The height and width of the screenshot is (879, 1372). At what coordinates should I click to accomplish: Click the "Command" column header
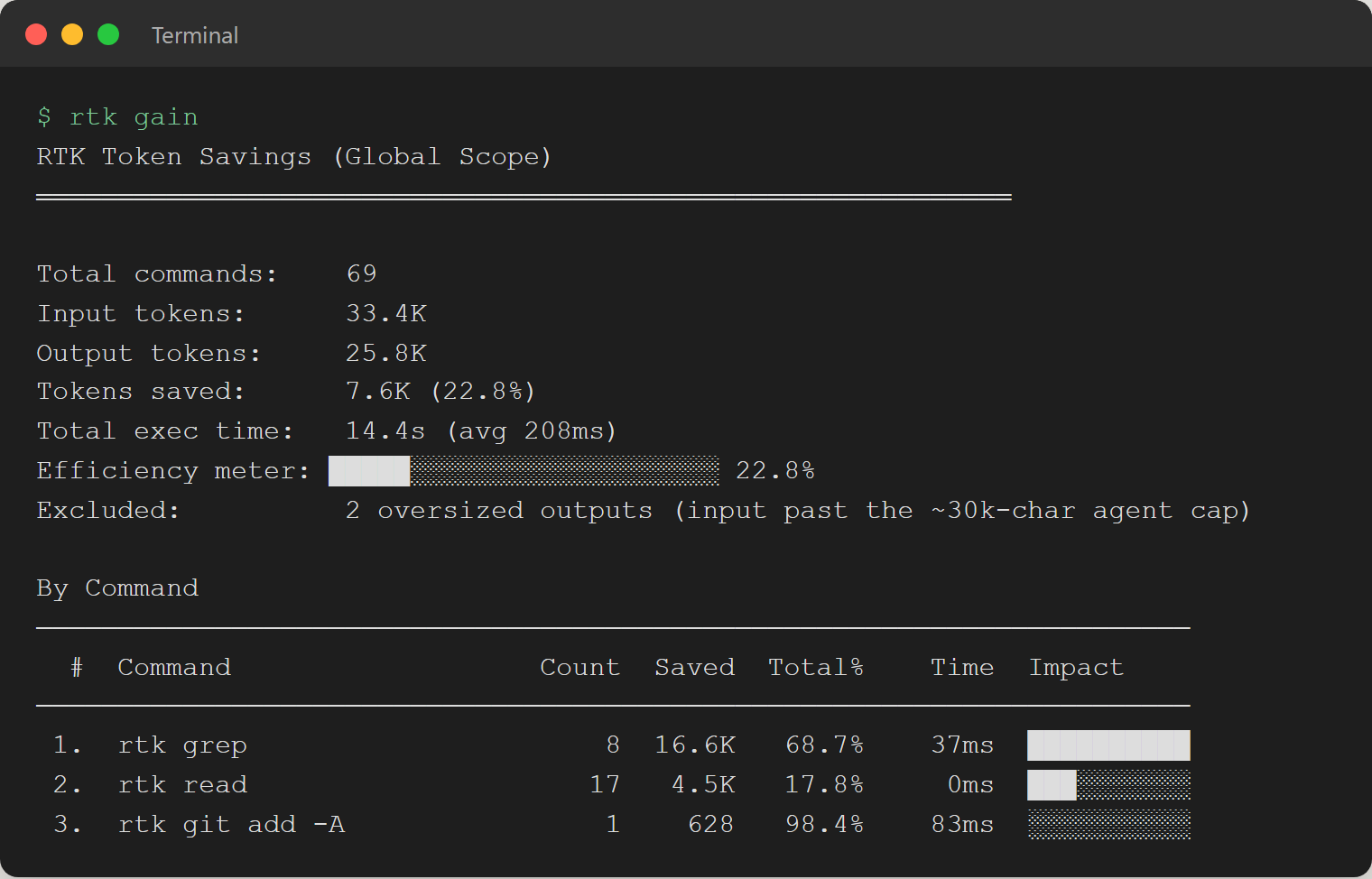174,667
